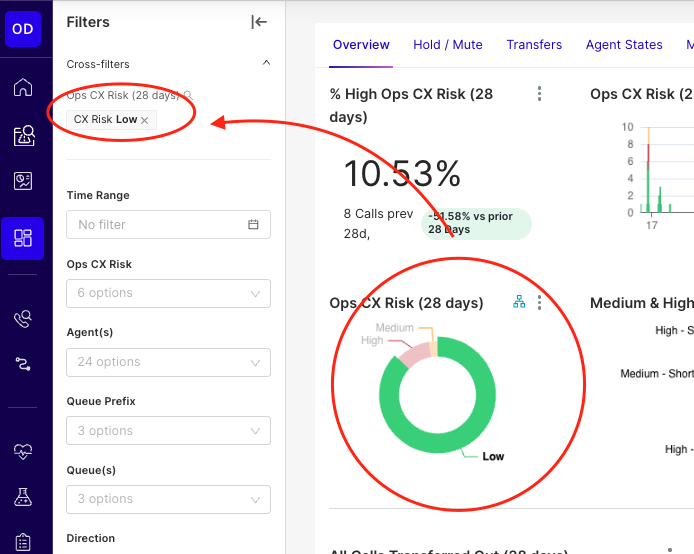
Task: Click the tall bar in Ops CX Risk bar chart
Action: tap(648, 170)
